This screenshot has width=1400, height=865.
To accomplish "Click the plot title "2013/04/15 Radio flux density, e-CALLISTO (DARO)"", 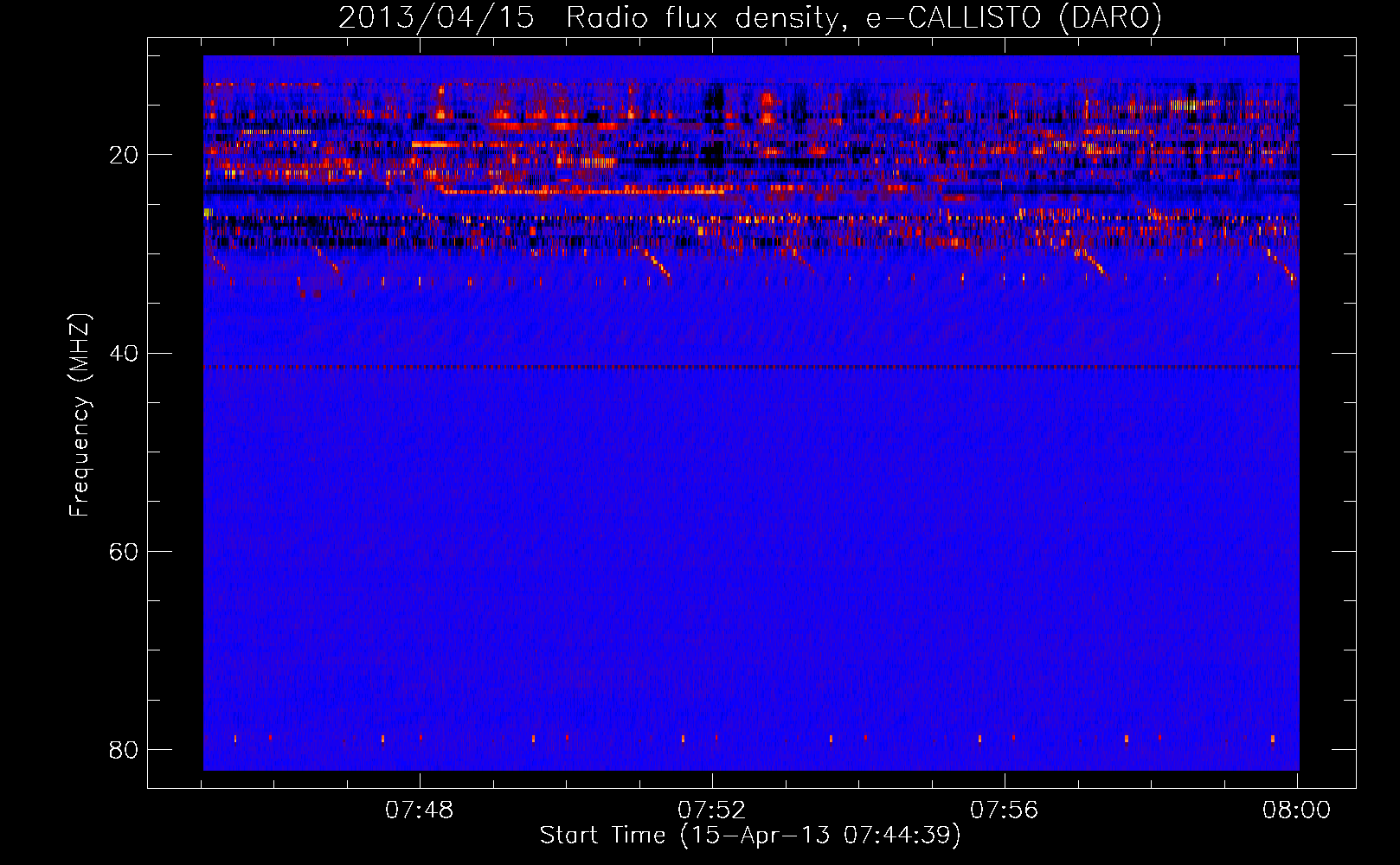I will click(750, 17).
